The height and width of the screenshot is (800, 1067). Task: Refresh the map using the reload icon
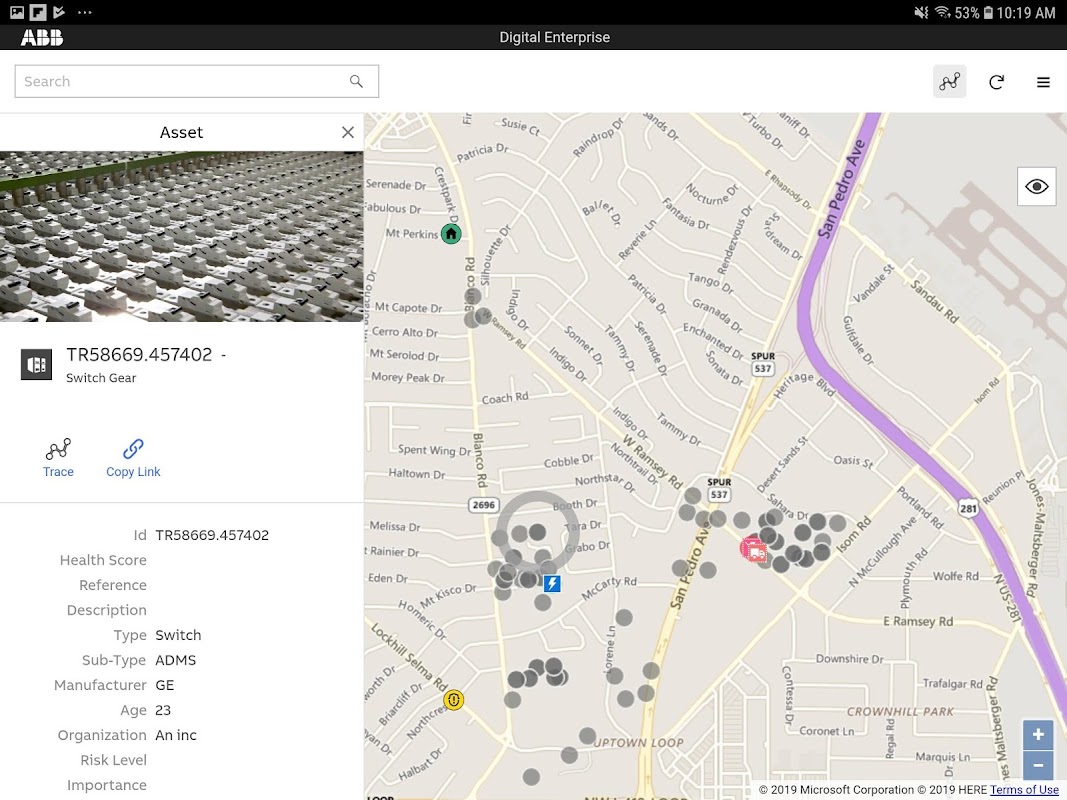point(996,82)
